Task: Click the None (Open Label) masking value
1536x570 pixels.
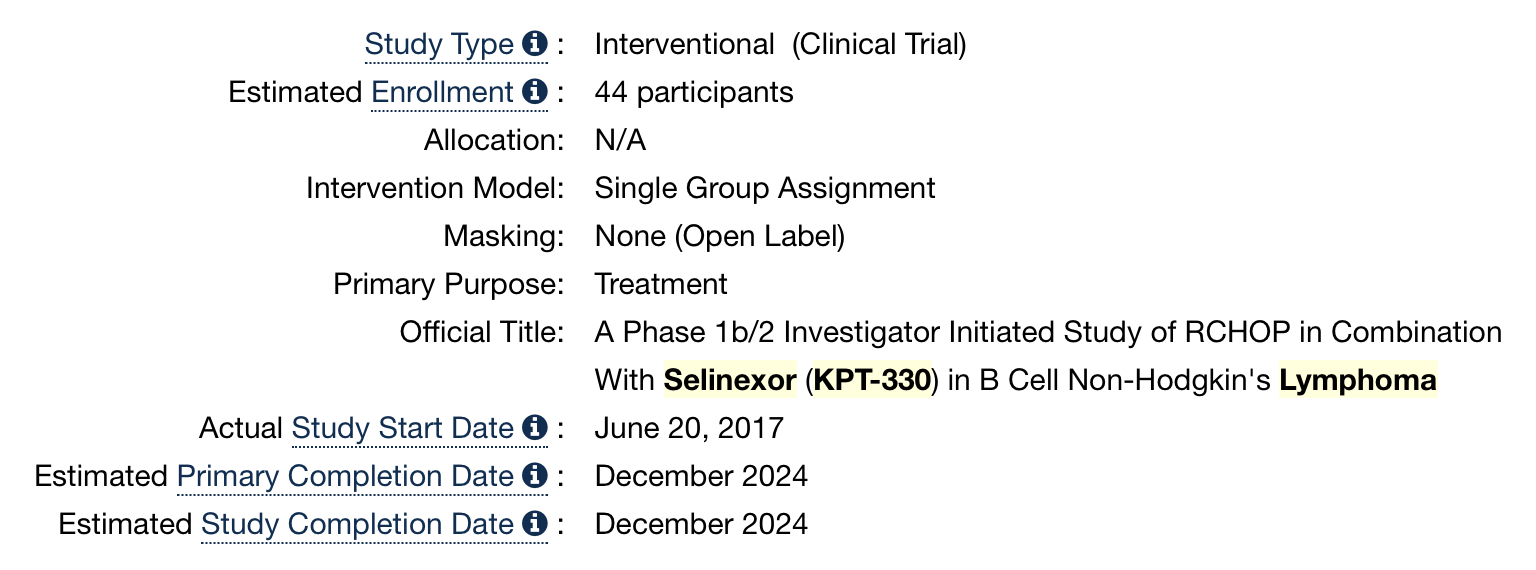Action: [720, 237]
